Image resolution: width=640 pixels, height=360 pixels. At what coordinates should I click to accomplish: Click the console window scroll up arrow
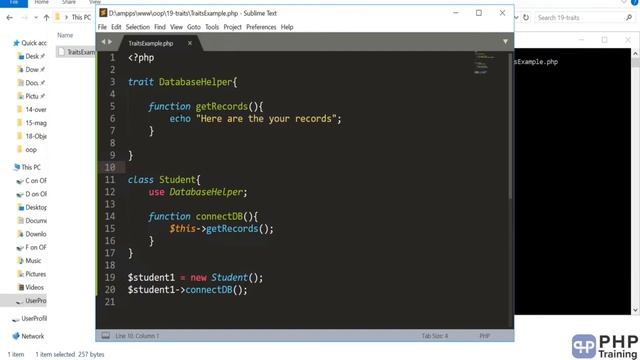[x=635, y=53]
